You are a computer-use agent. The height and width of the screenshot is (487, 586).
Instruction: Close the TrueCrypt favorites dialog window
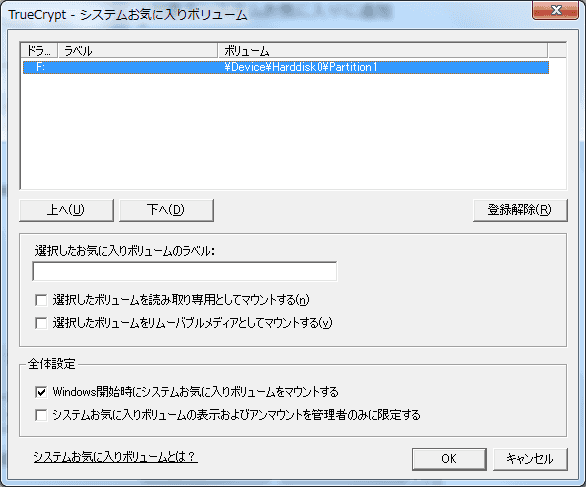[556, 10]
